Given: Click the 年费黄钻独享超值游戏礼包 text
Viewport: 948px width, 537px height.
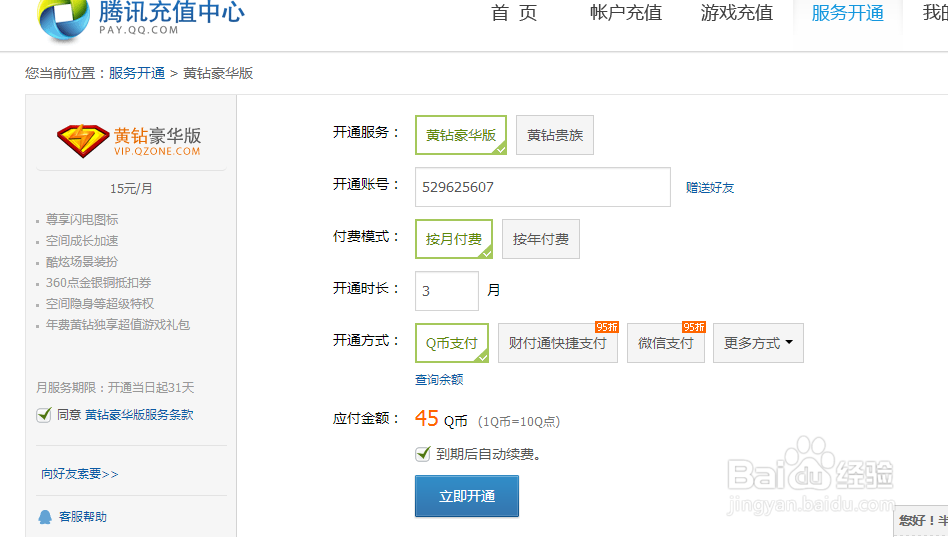Looking at the screenshot, I should click(118, 325).
